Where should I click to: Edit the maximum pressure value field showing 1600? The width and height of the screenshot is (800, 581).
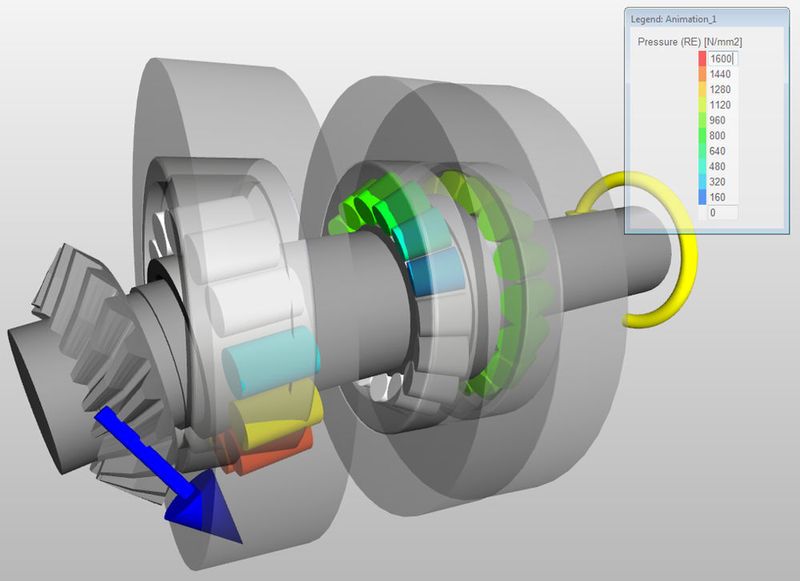click(x=722, y=58)
